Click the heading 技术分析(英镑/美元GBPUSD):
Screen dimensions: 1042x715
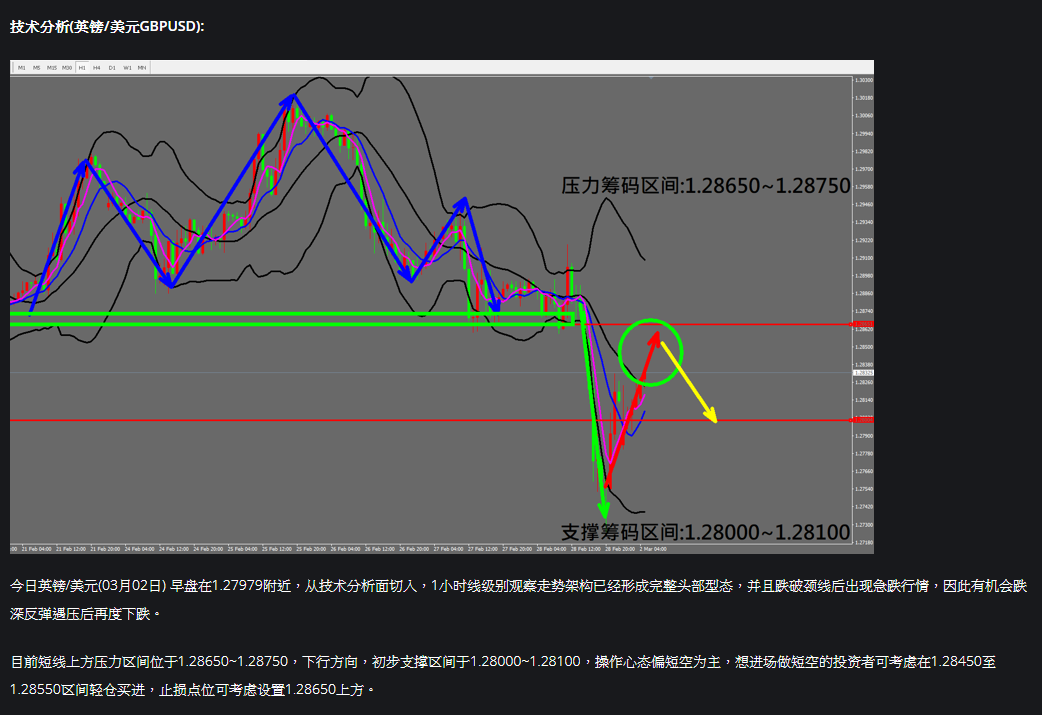[107, 27]
